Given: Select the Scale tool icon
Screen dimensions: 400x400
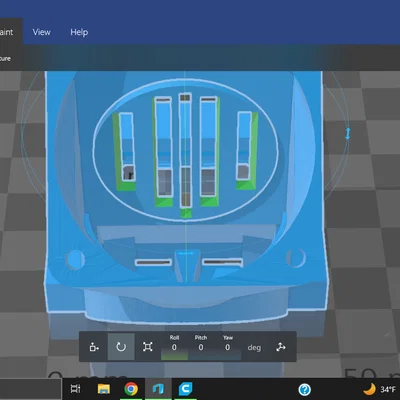Looking at the screenshot, I should tap(148, 347).
